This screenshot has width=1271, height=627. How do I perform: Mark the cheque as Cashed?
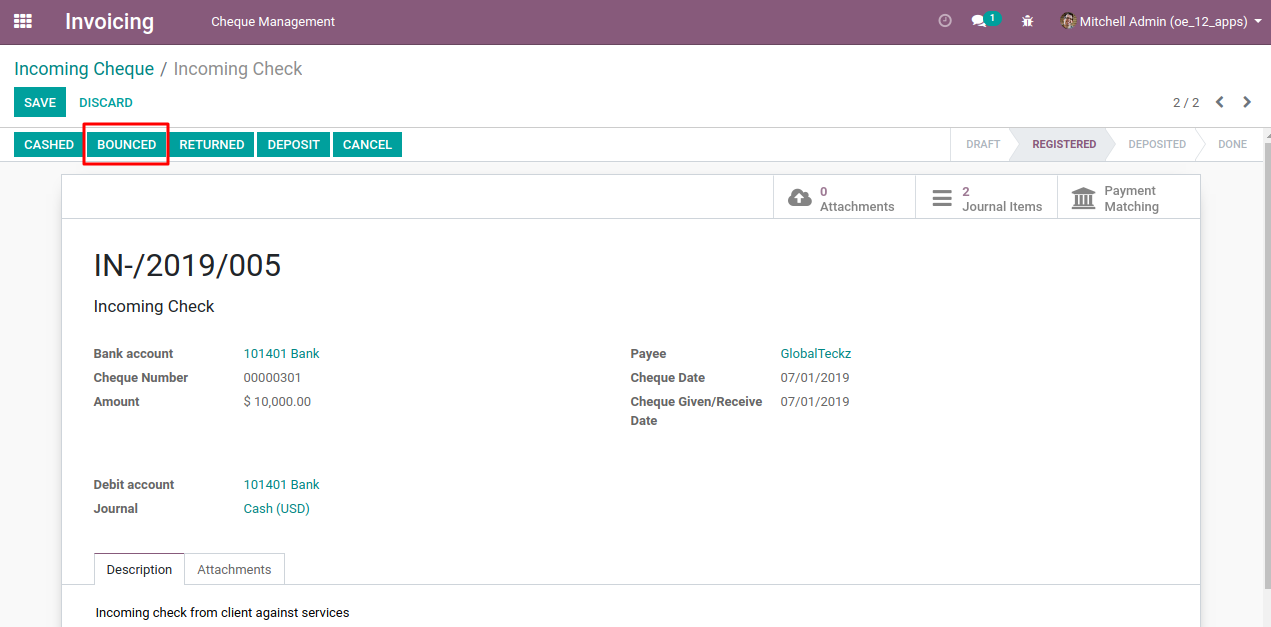pyautogui.click(x=49, y=144)
